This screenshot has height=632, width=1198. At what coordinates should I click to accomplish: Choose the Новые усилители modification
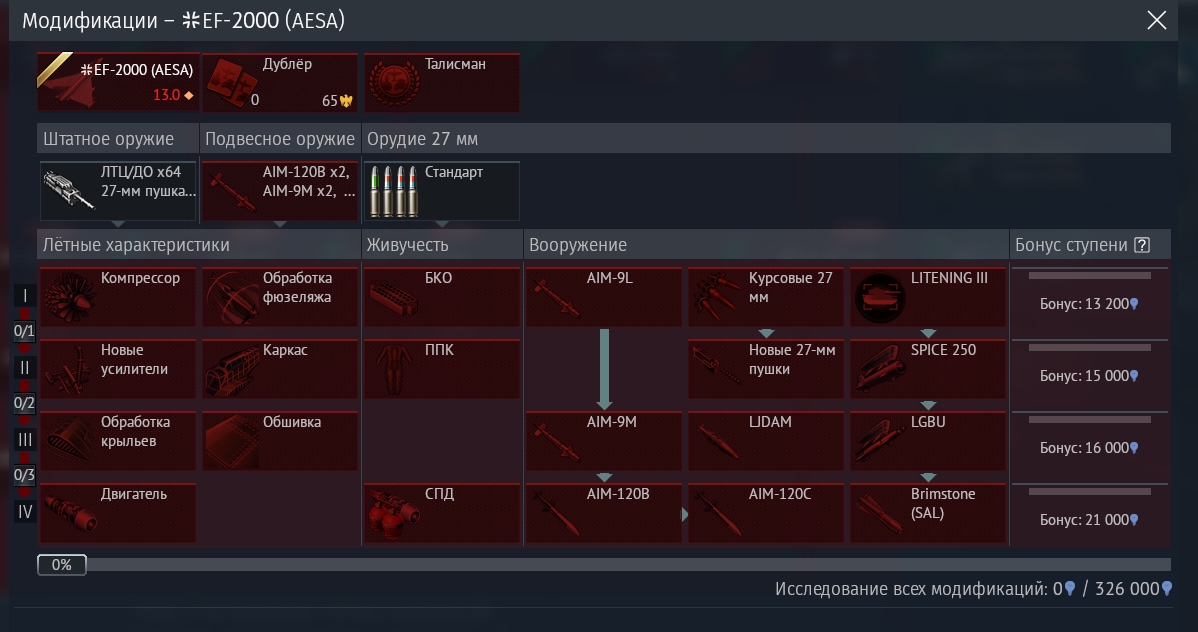click(x=118, y=369)
